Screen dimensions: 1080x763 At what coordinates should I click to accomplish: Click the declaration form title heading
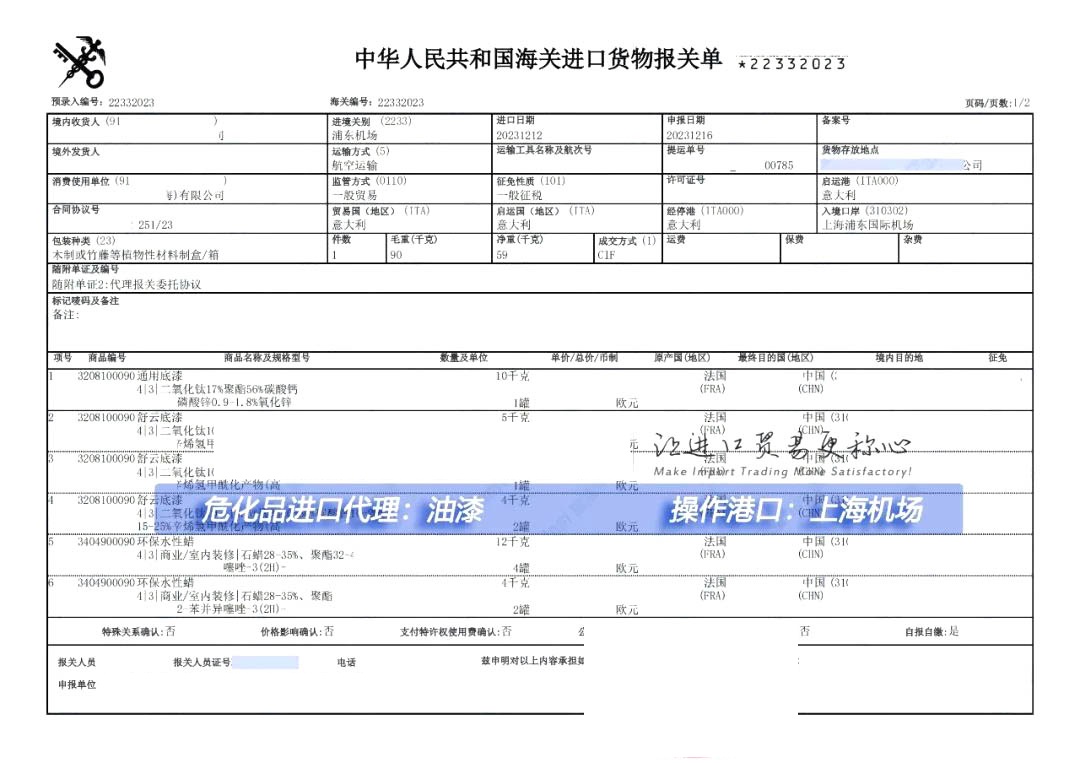[x=538, y=59]
